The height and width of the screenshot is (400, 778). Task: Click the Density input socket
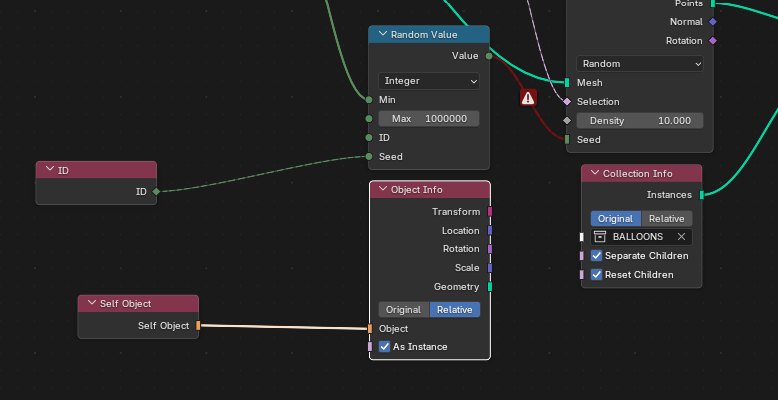click(567, 121)
